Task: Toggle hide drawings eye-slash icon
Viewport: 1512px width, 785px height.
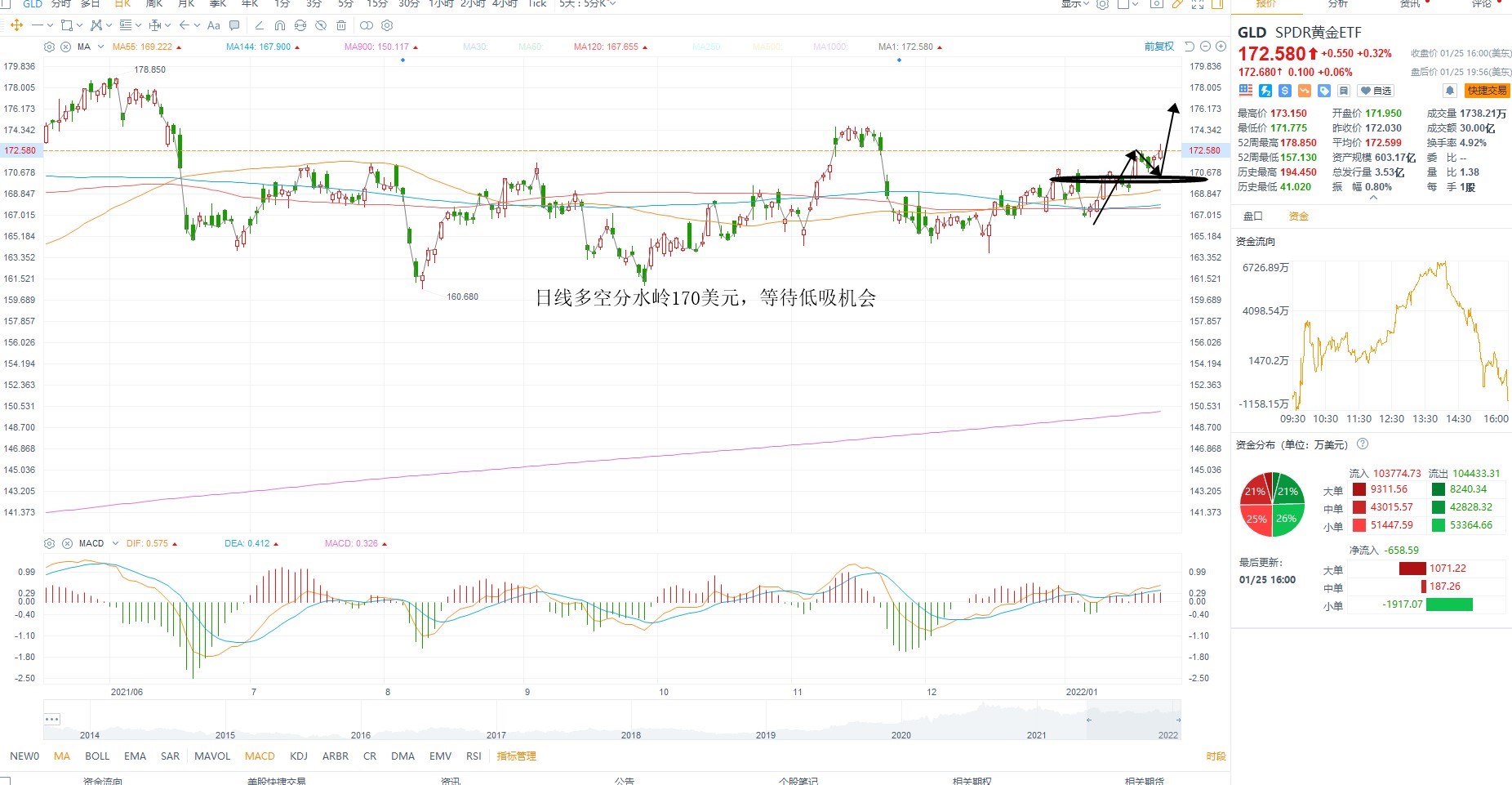Action: click(321, 25)
